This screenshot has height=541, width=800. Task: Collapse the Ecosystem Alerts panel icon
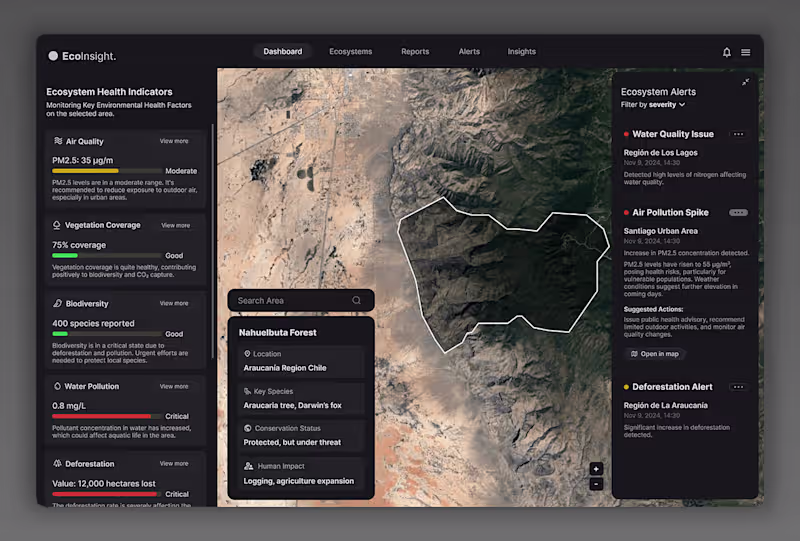(745, 82)
